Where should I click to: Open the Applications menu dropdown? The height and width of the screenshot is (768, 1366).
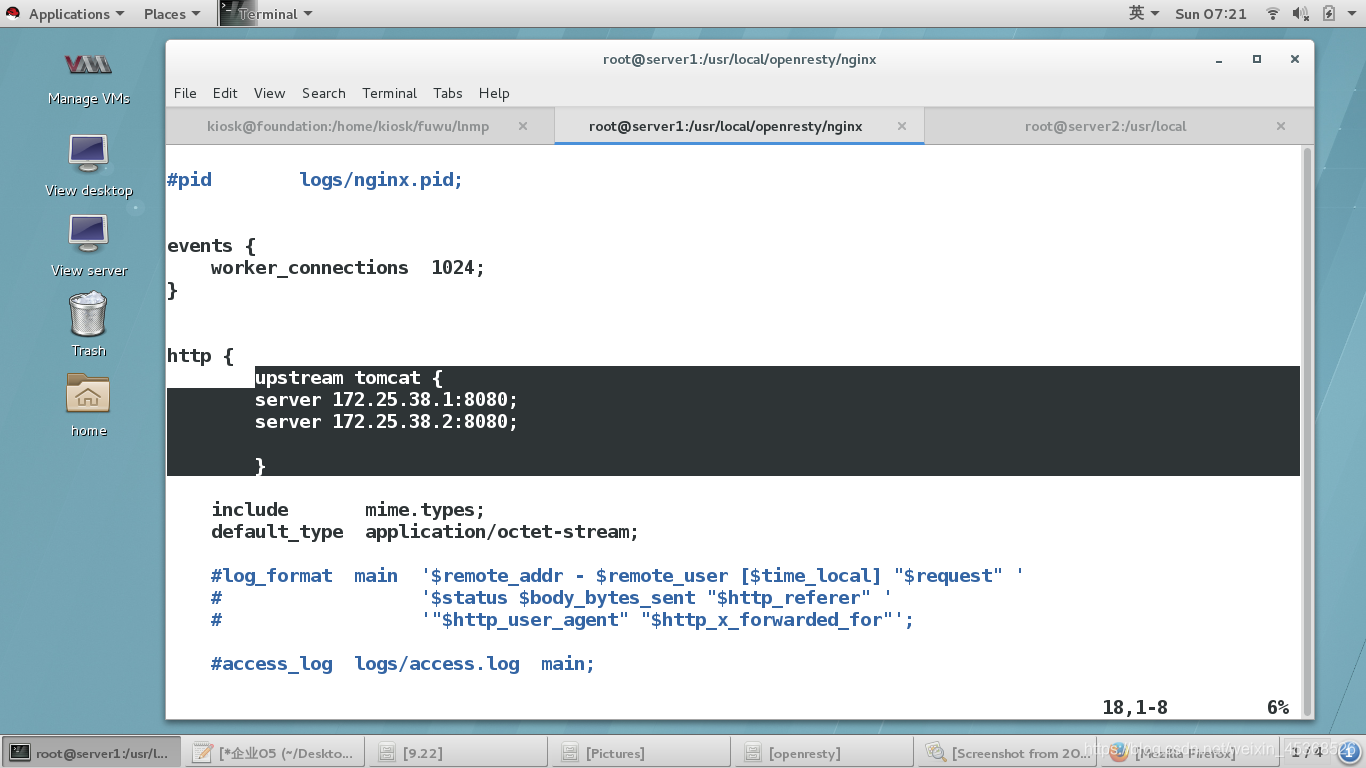point(76,14)
